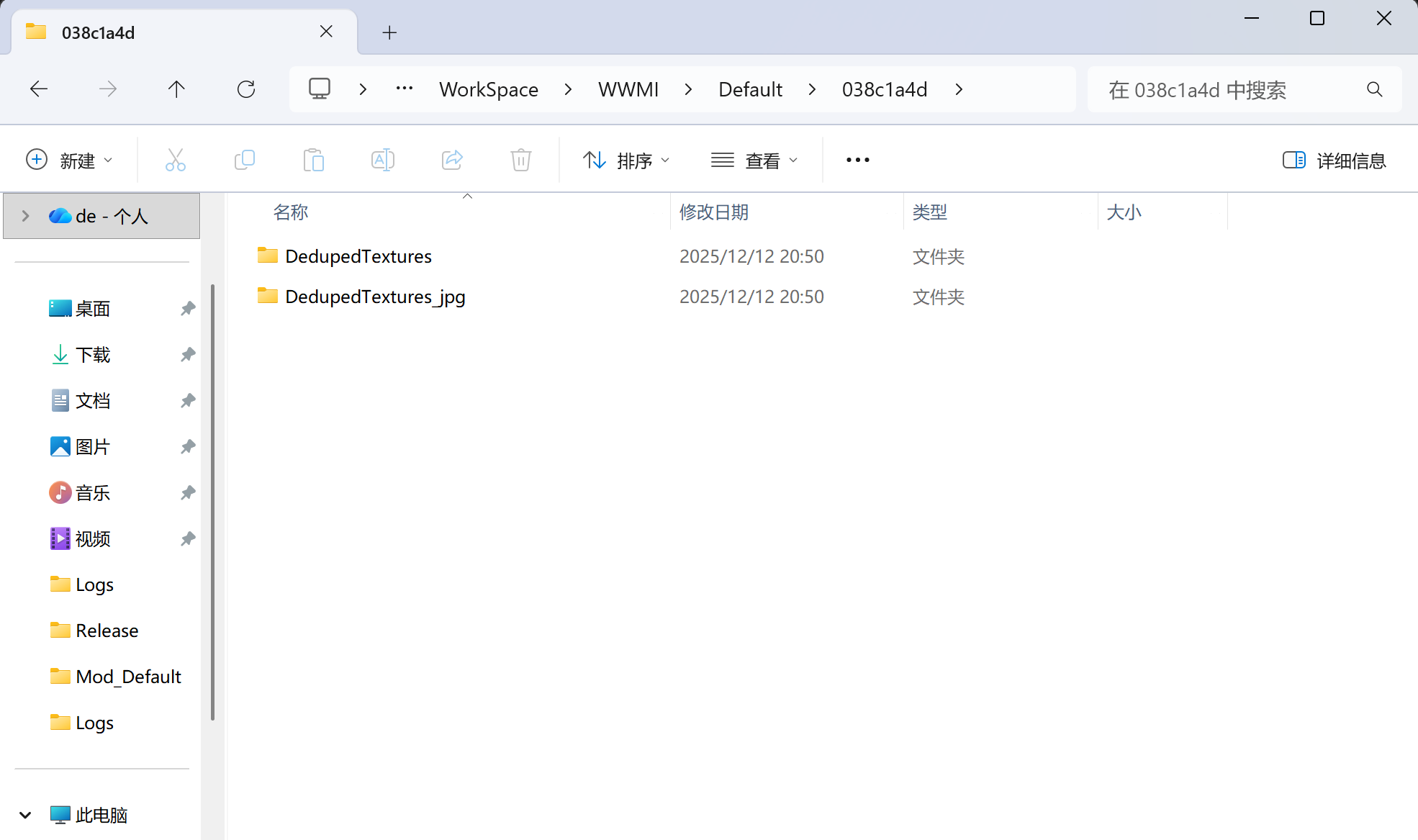1418x840 pixels.
Task: Open the DedupedTextures_jpg folder
Action: point(374,297)
